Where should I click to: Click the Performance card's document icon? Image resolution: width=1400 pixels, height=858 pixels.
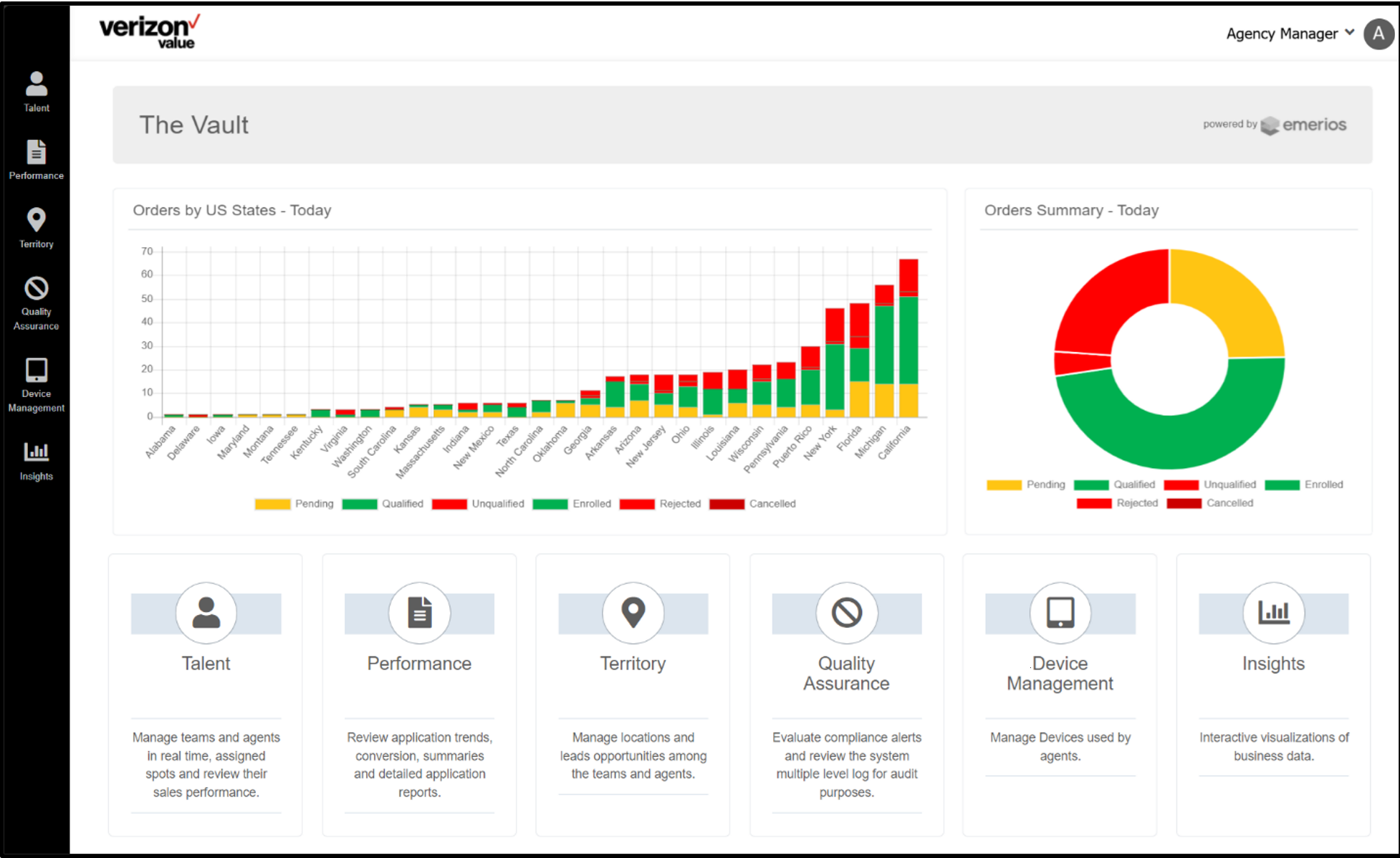tap(420, 613)
